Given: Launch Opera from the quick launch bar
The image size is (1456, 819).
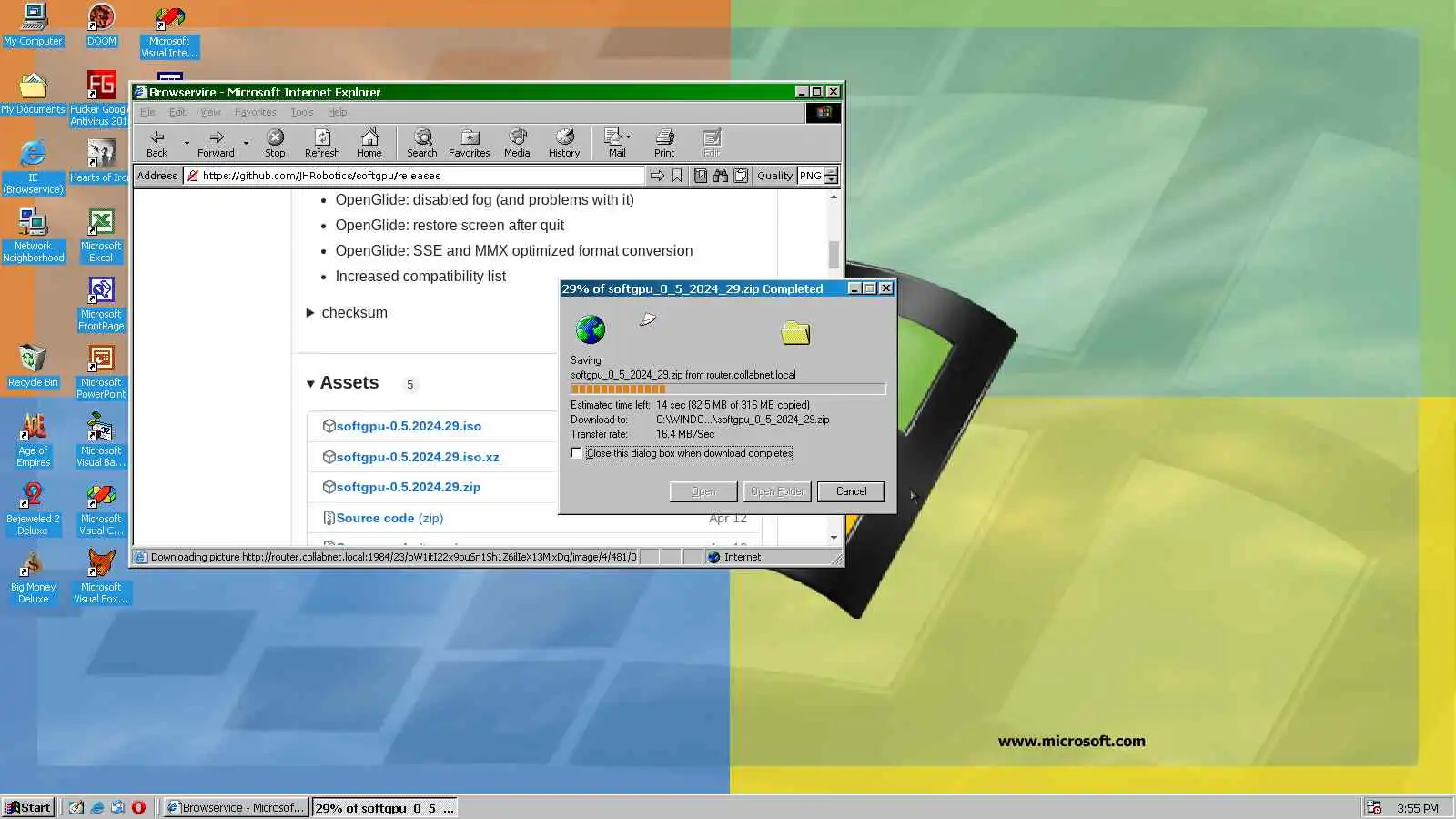Looking at the screenshot, I should point(138,807).
